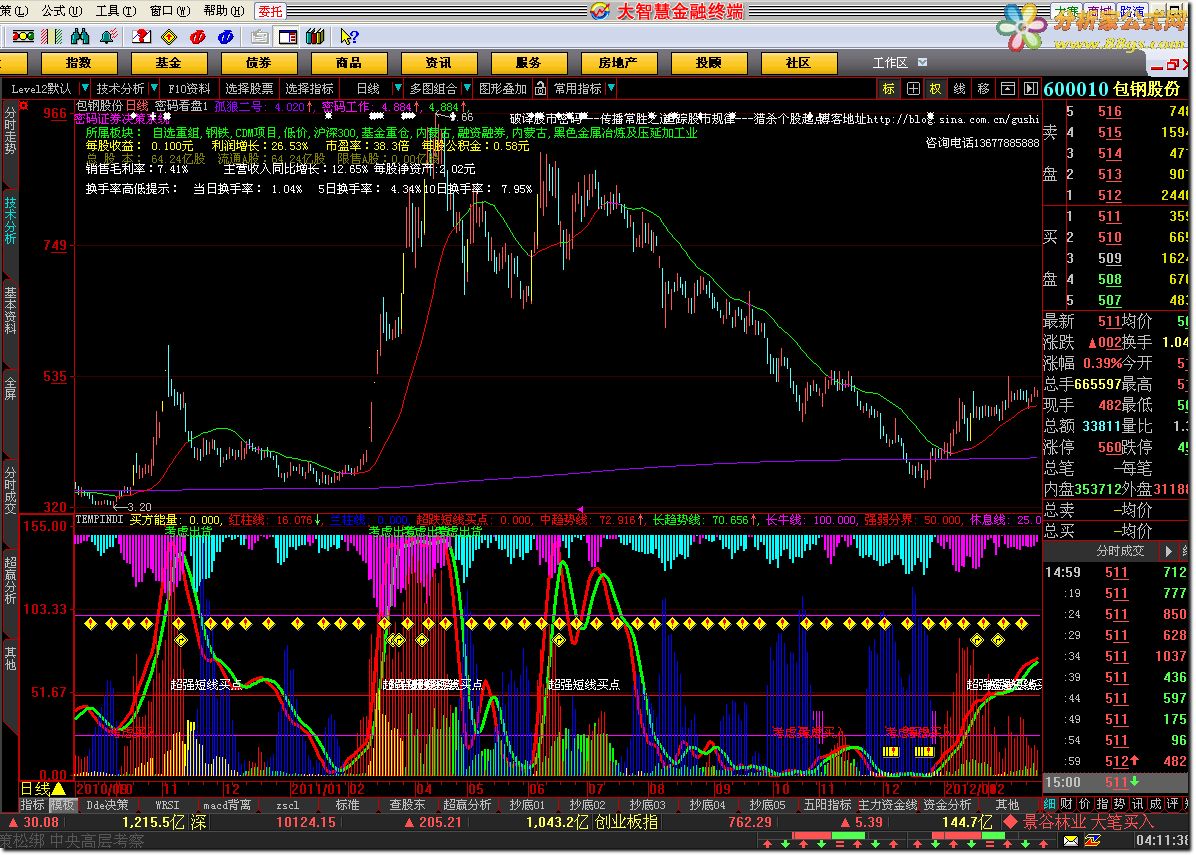Click the 选择指标 button
The image size is (1196, 855).
[x=309, y=88]
